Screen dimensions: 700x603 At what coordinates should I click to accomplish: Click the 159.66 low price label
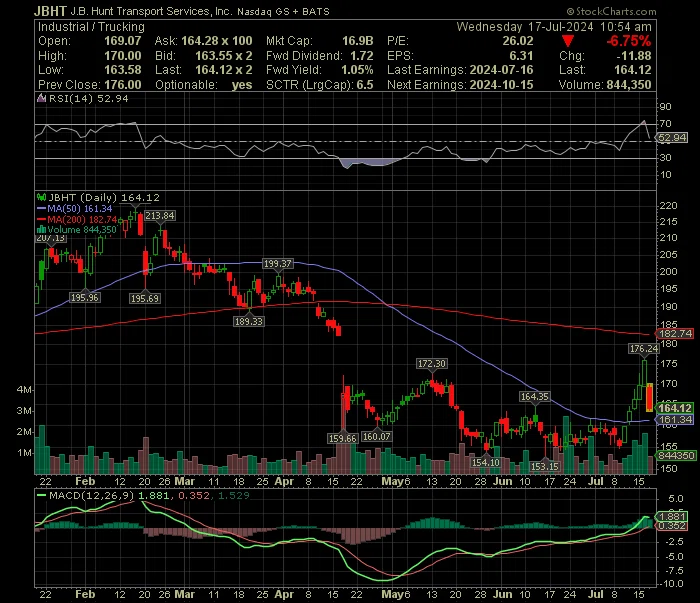point(342,439)
